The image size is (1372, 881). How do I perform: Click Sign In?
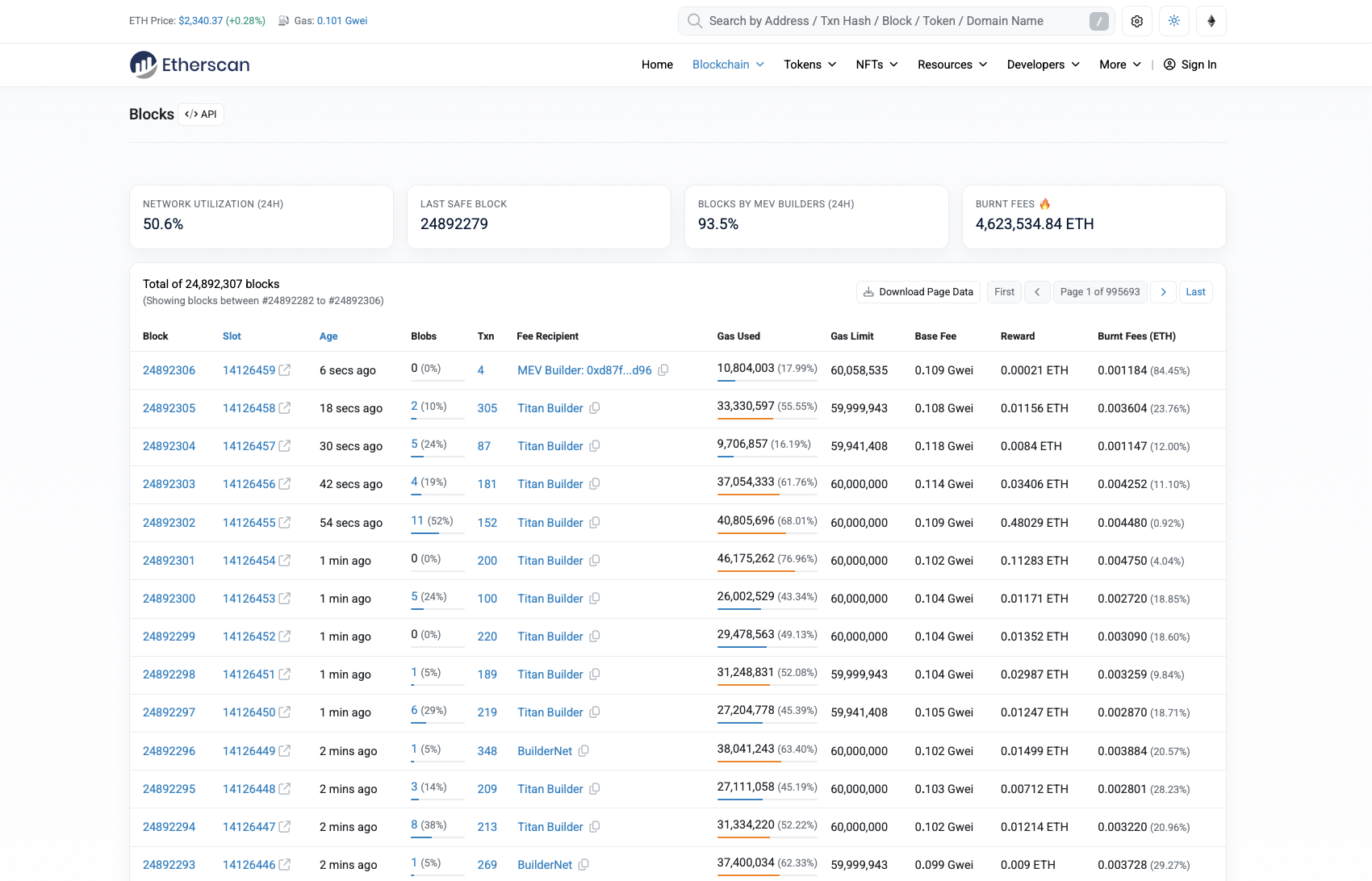pos(1190,65)
